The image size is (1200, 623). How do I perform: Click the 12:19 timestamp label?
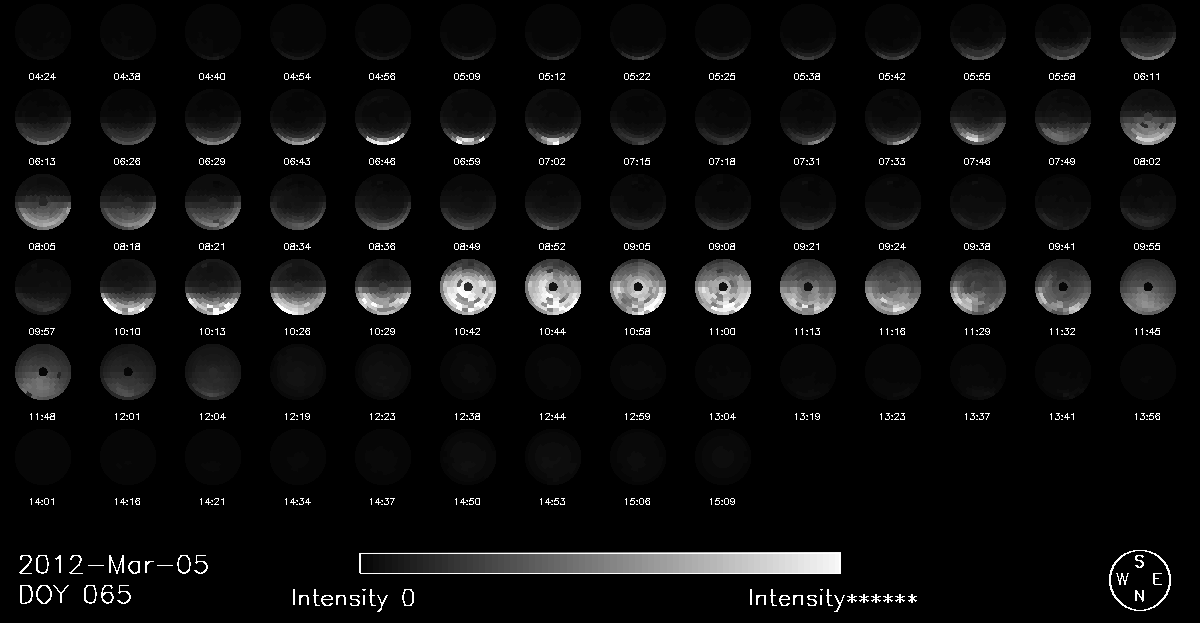[298, 416]
